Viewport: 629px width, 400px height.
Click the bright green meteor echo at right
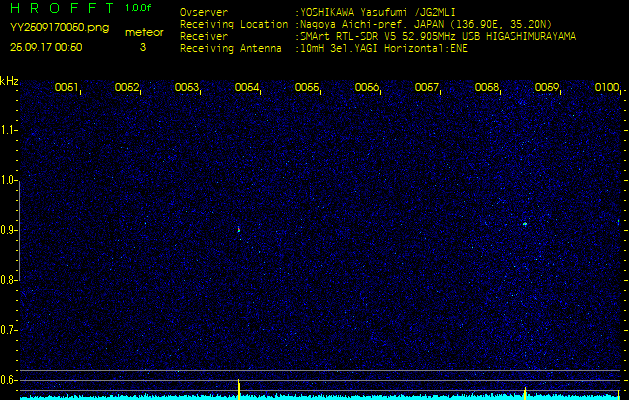(x=524, y=224)
